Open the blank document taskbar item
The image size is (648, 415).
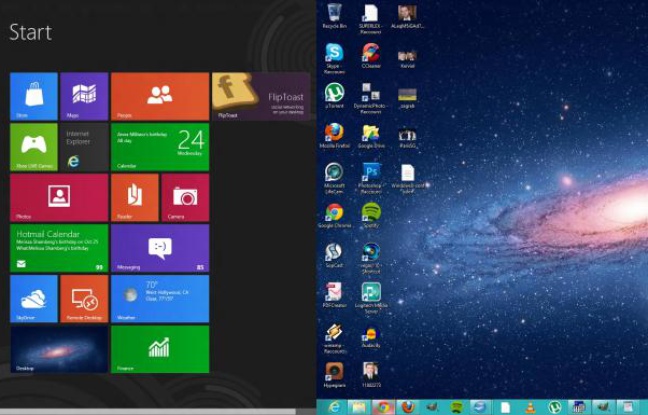click(505, 408)
